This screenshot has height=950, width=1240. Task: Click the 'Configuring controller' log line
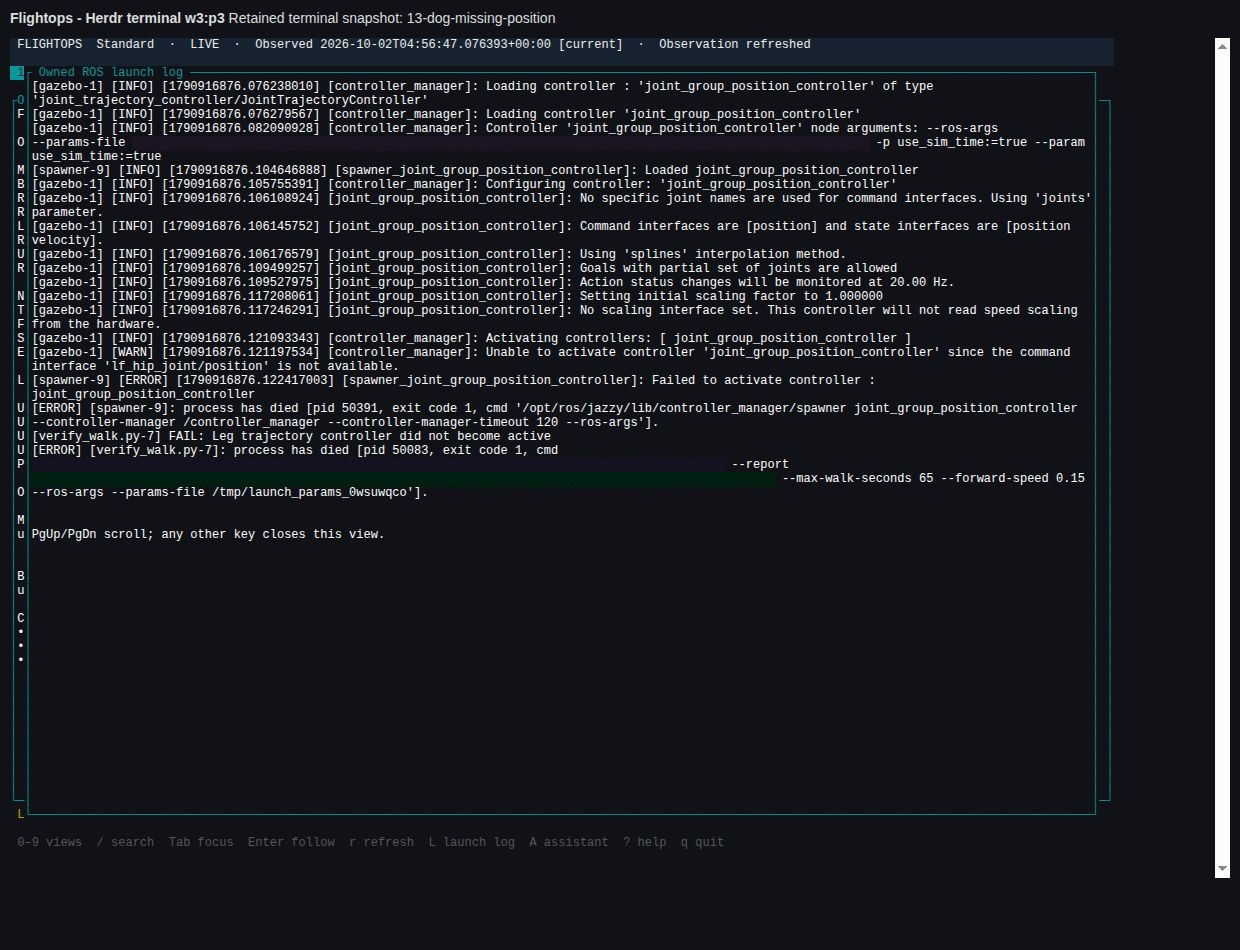(x=464, y=184)
